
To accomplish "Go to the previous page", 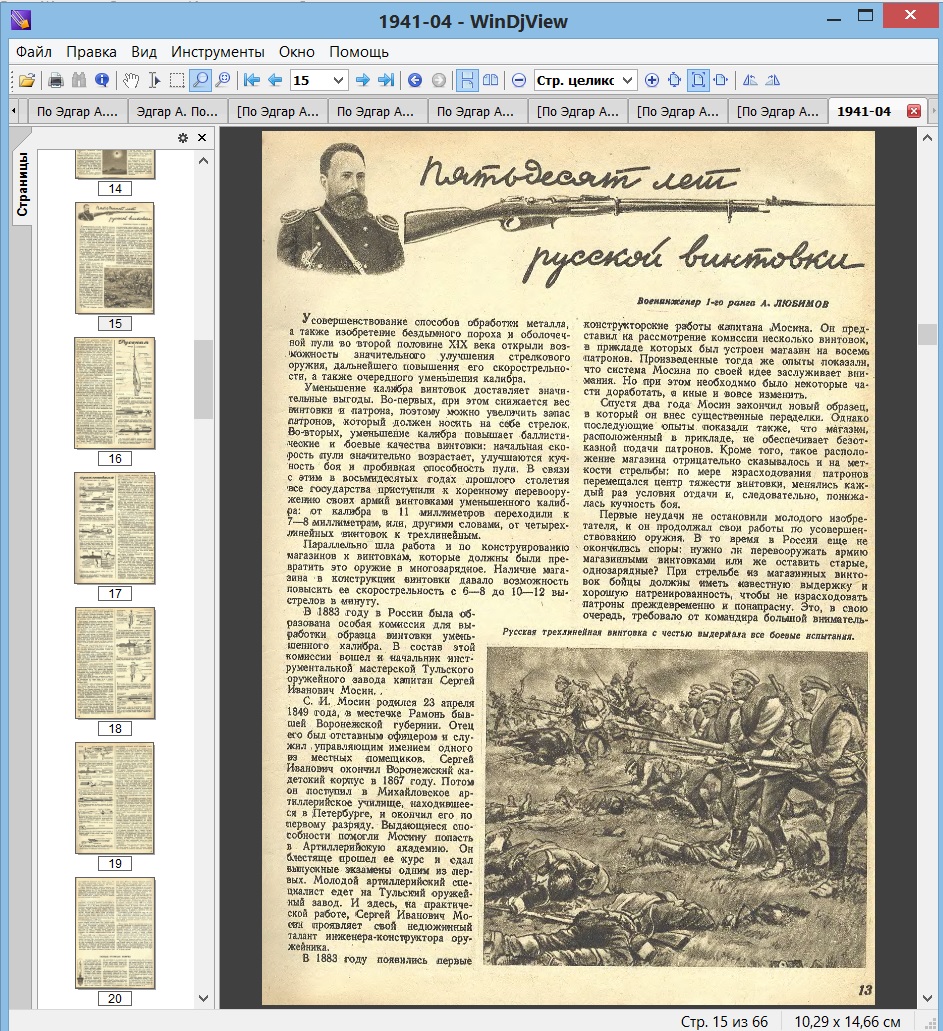I will point(275,80).
